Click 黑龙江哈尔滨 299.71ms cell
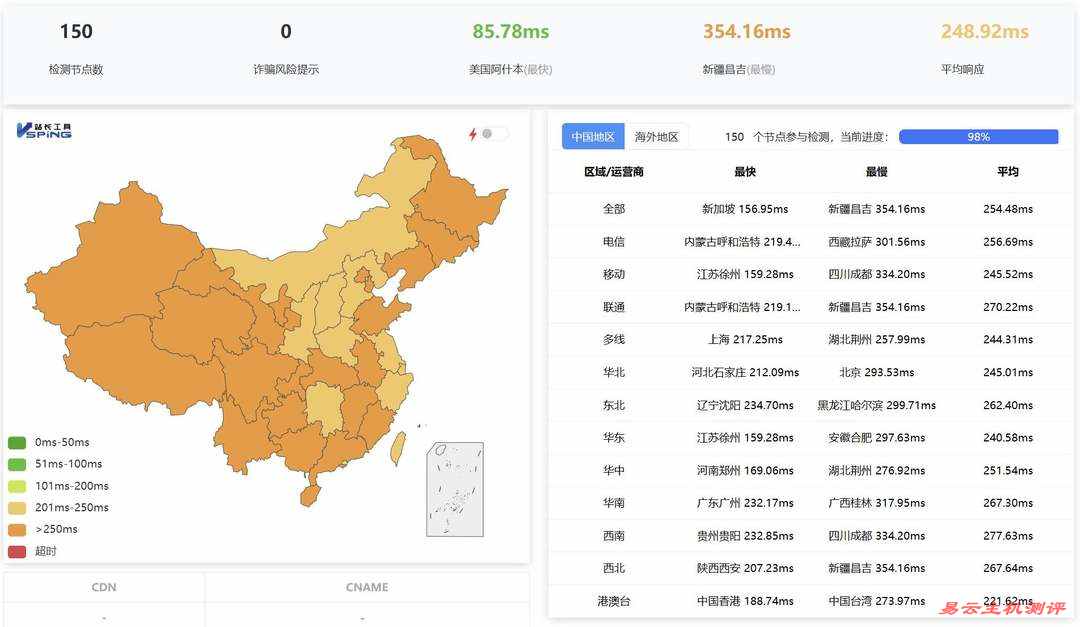1080x627 pixels. click(x=876, y=405)
